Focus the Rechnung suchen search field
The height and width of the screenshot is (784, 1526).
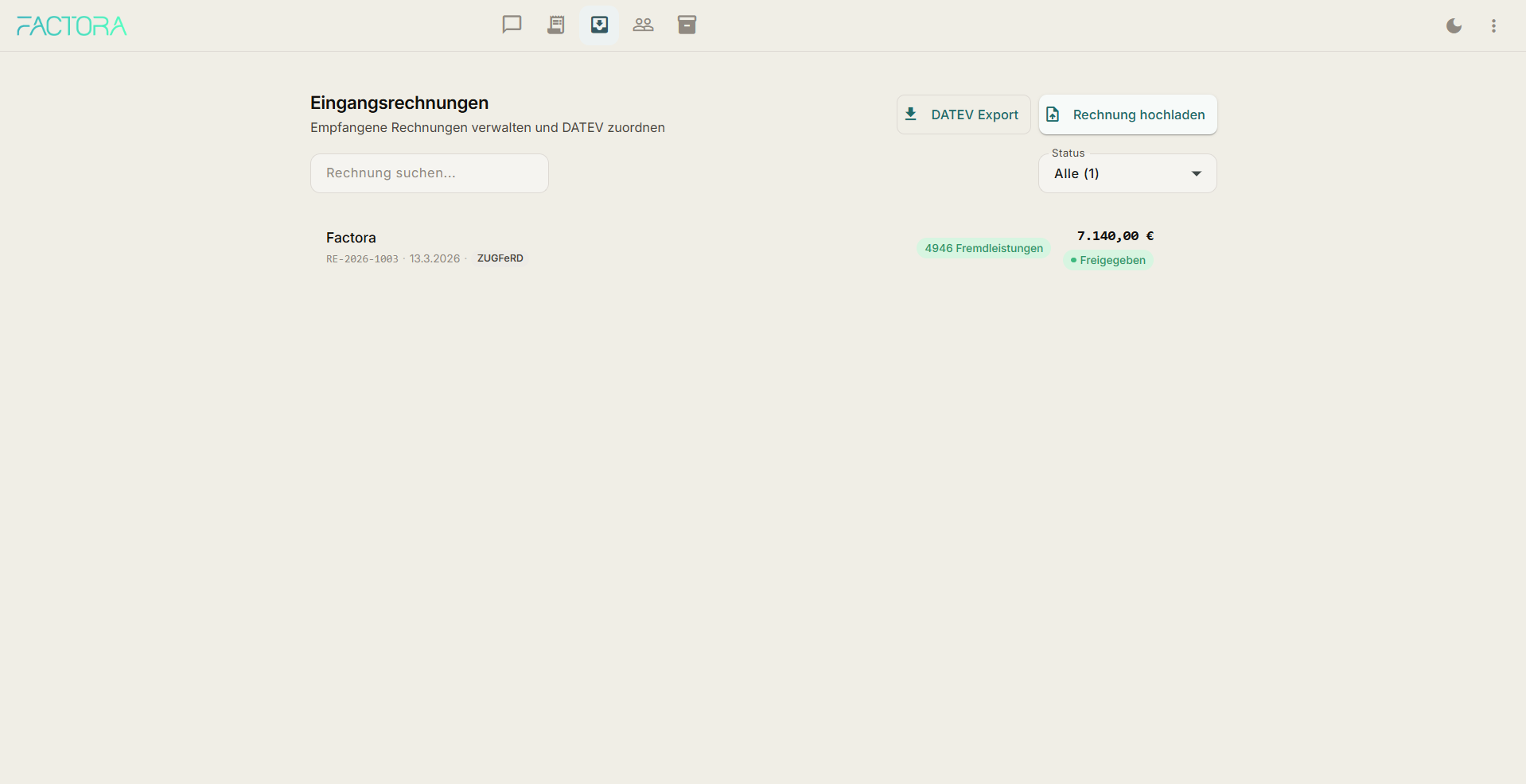[x=429, y=173]
